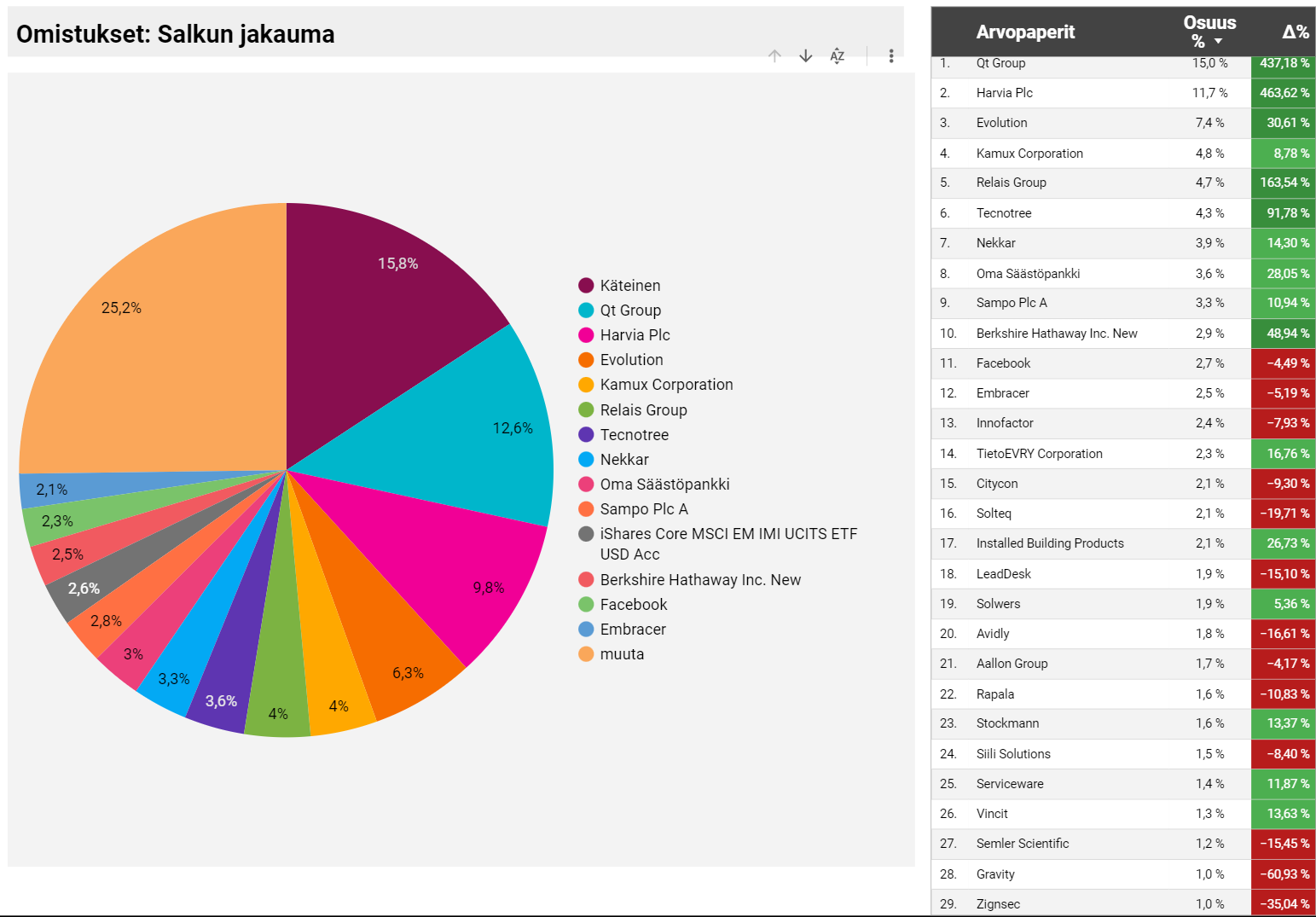1316x917 pixels.
Task: Click Solwers in the table
Action: [998, 604]
